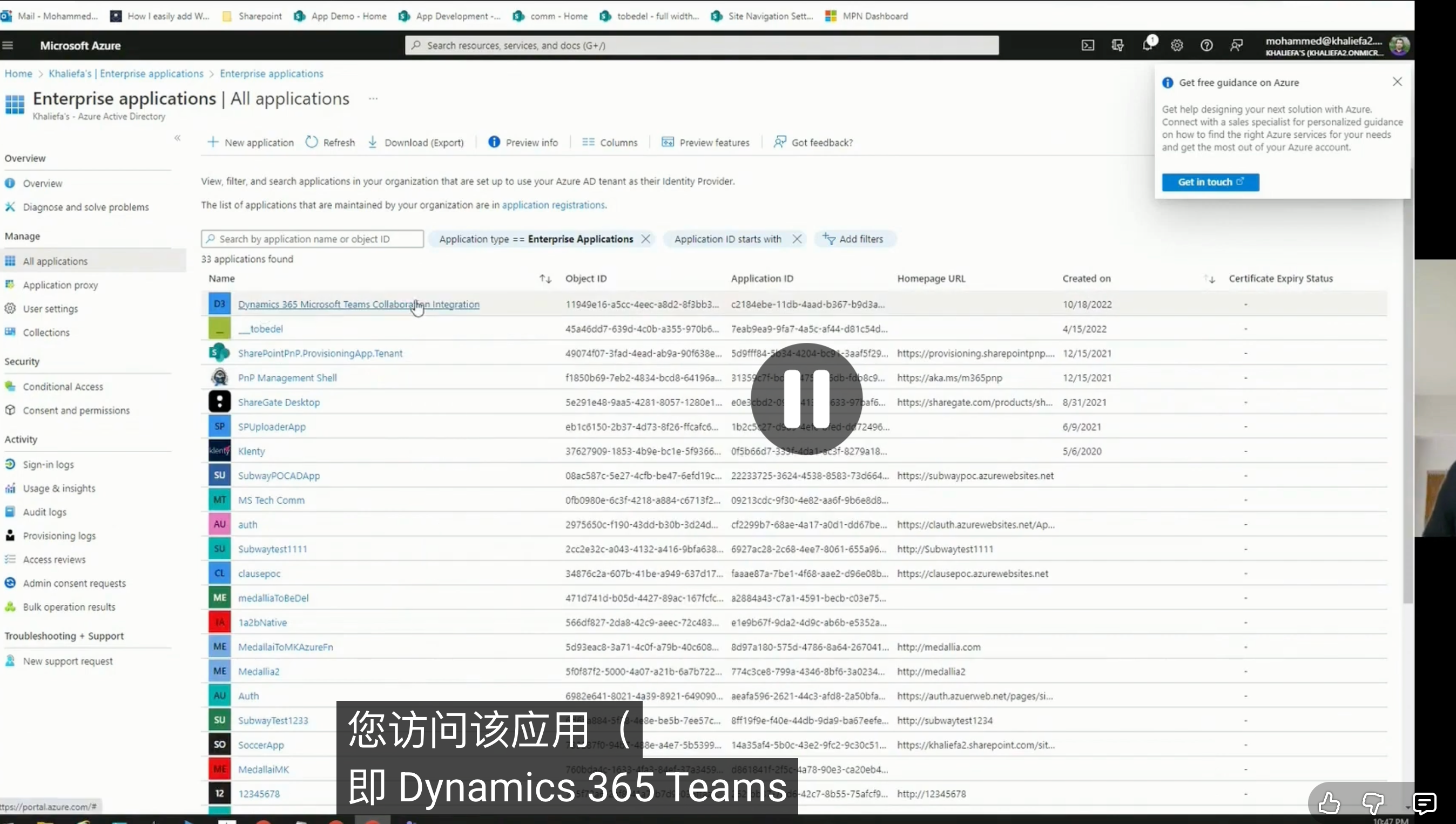Screen dimensions: 1456x824
Task: Open Audit logs
Action: point(44,512)
